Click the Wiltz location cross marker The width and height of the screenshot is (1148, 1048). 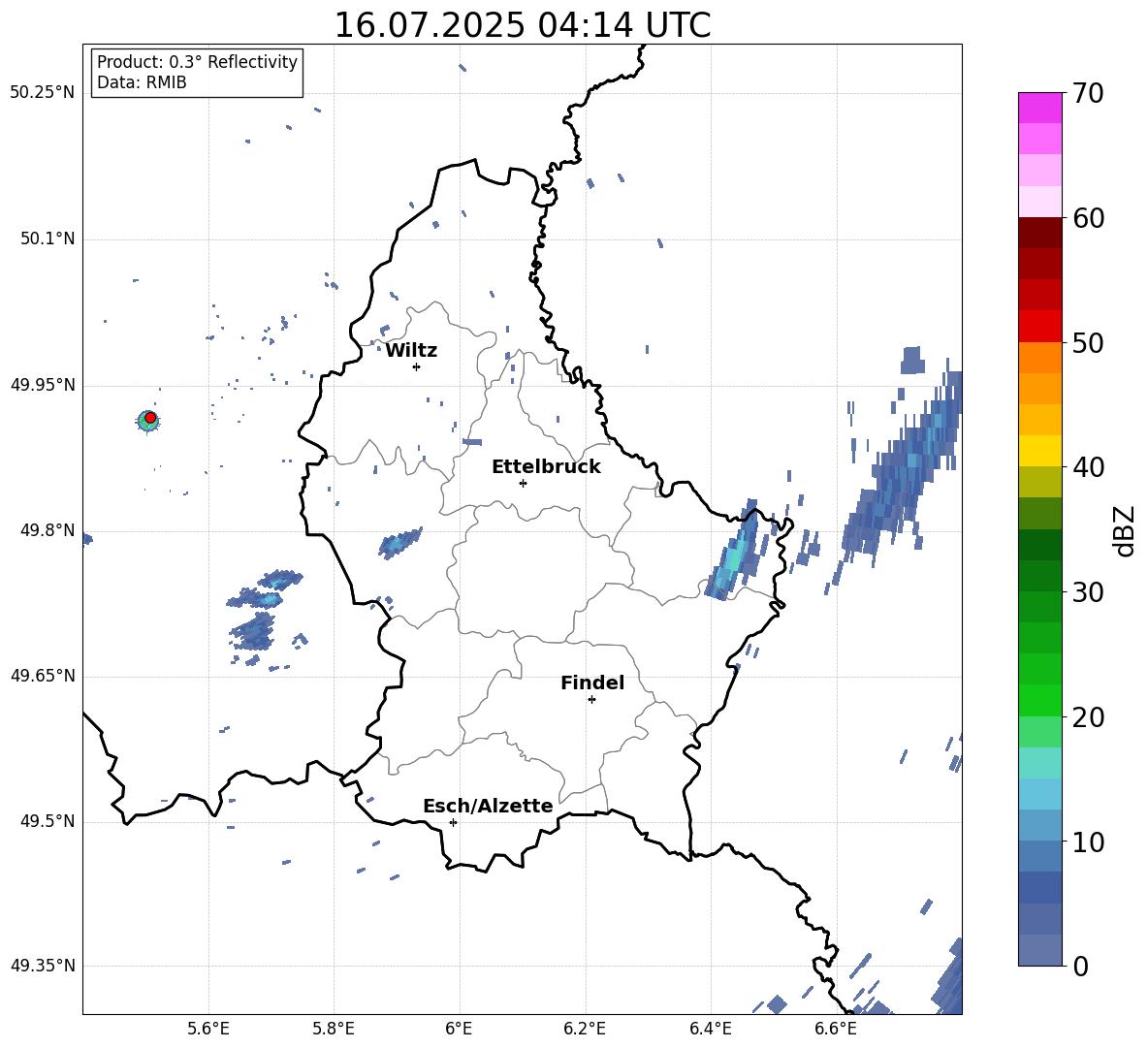point(416,366)
